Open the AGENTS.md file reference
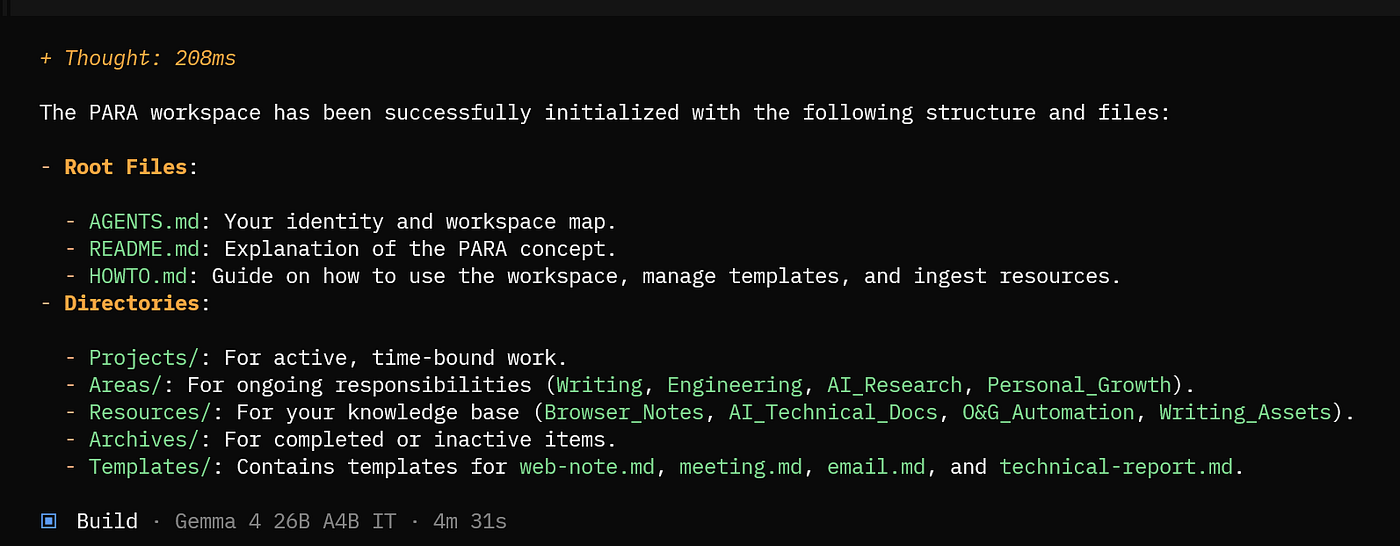Image resolution: width=1400 pixels, height=546 pixels. [144, 222]
